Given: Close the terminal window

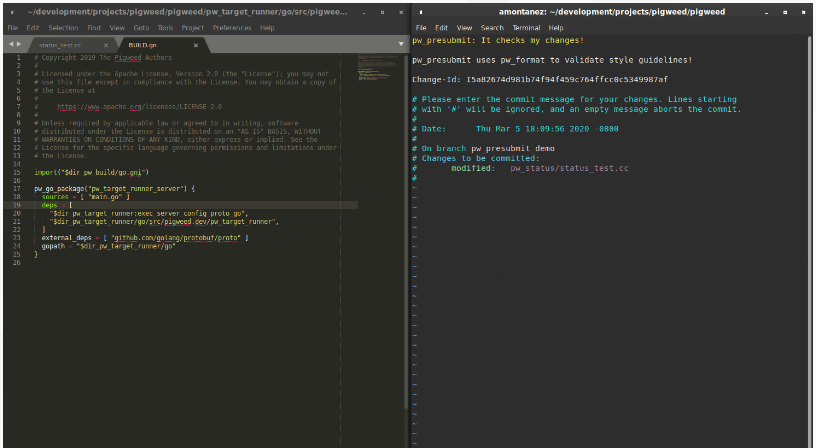Looking at the screenshot, I should click(x=804, y=12).
